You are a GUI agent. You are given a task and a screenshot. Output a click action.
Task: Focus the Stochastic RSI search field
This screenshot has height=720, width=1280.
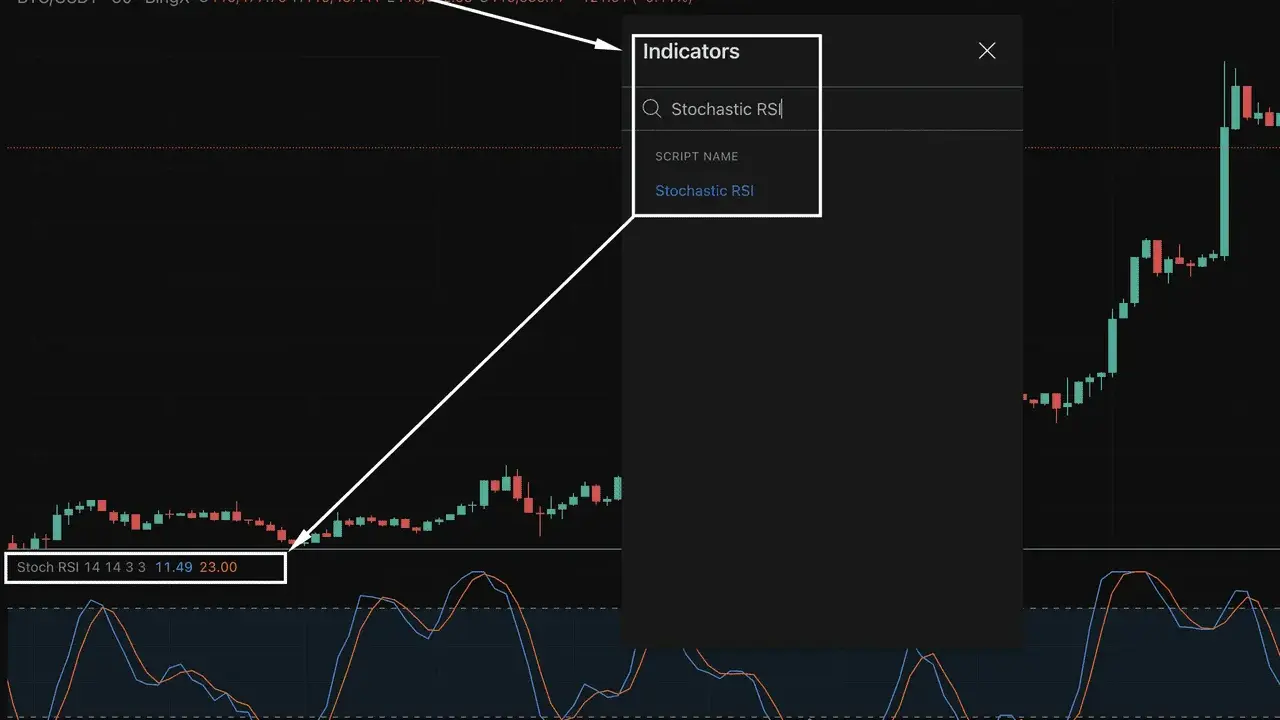coord(822,109)
